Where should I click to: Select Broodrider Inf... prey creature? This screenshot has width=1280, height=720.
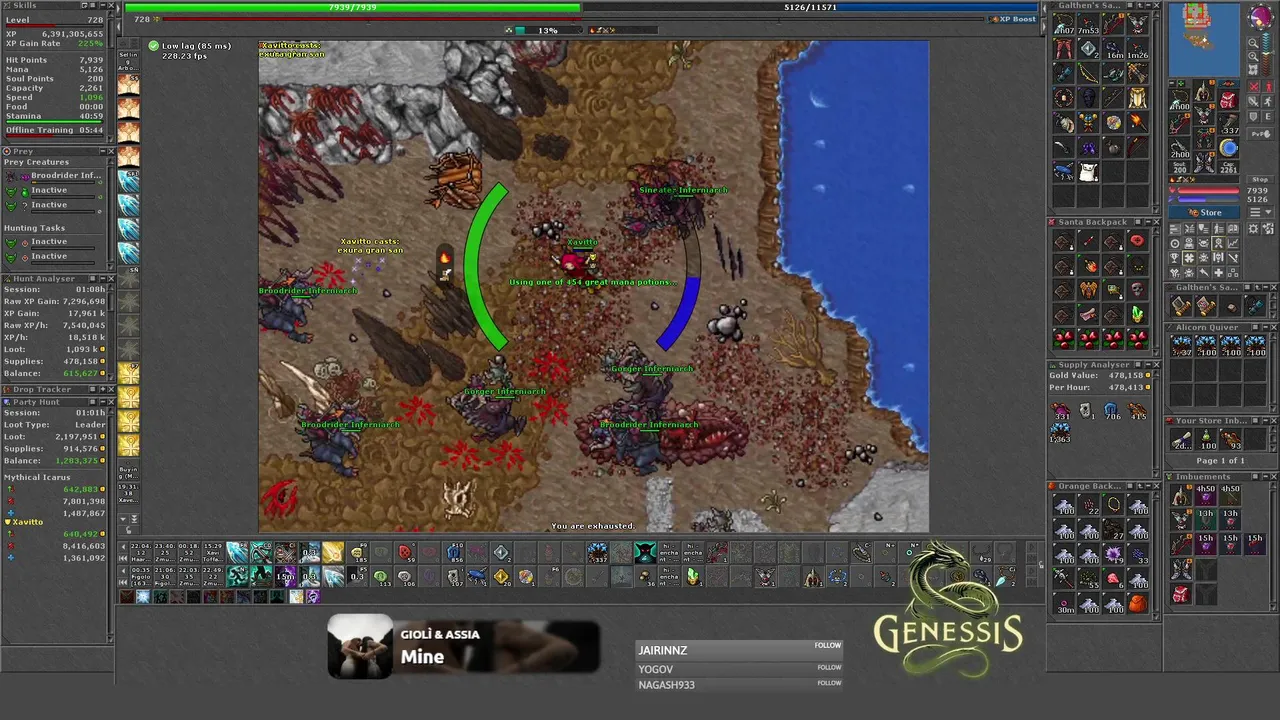(66, 175)
